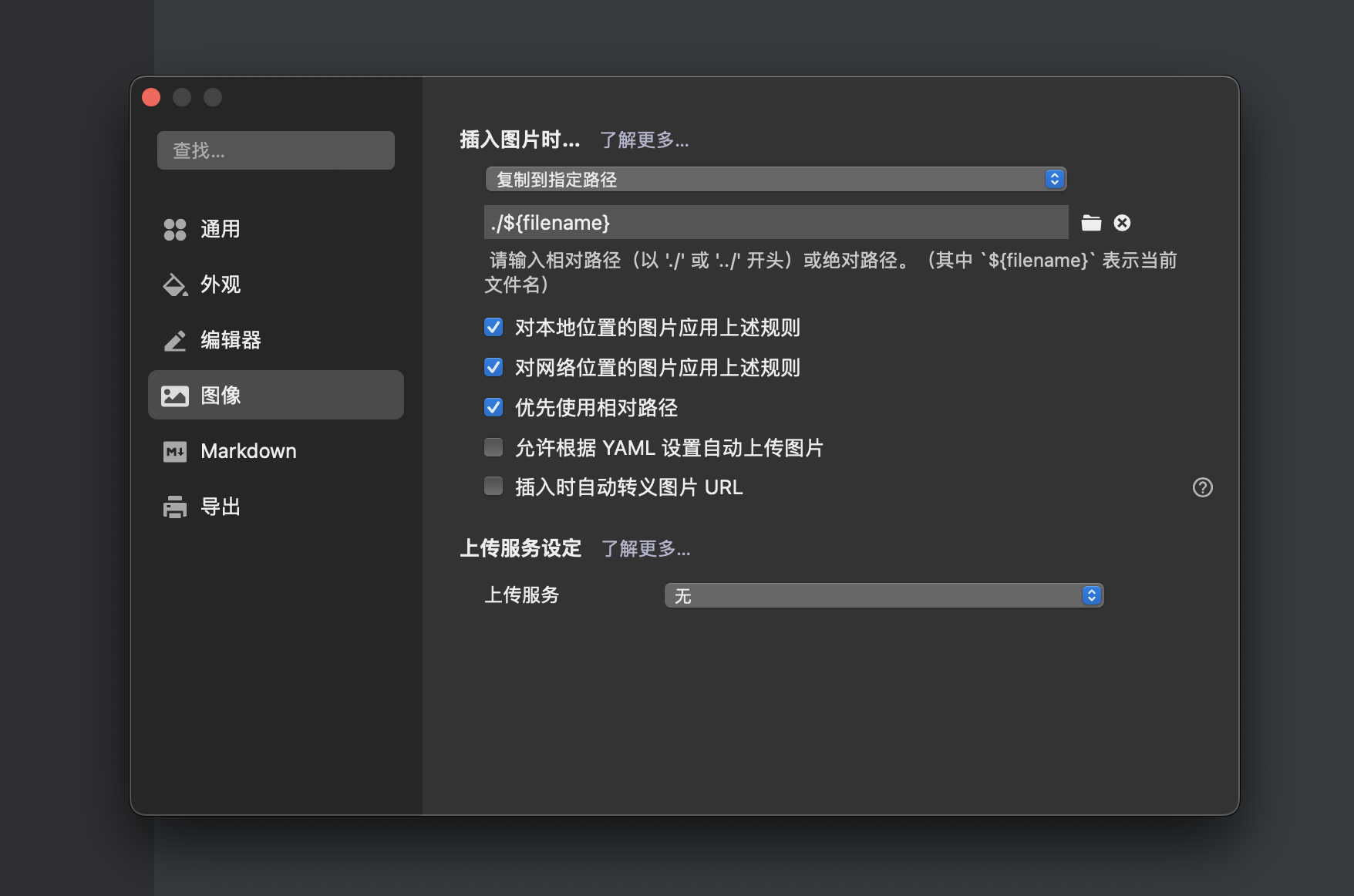The image size is (1354, 896).
Task: Click the 编辑器 pencil icon
Action: tap(175, 341)
